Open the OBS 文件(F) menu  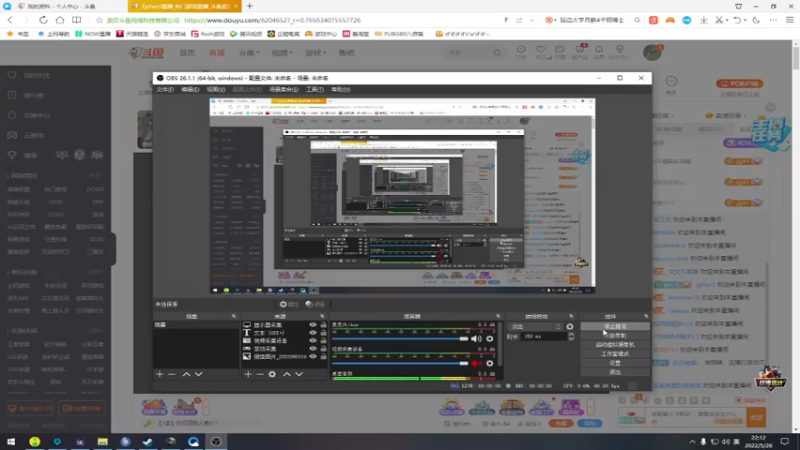click(x=165, y=89)
